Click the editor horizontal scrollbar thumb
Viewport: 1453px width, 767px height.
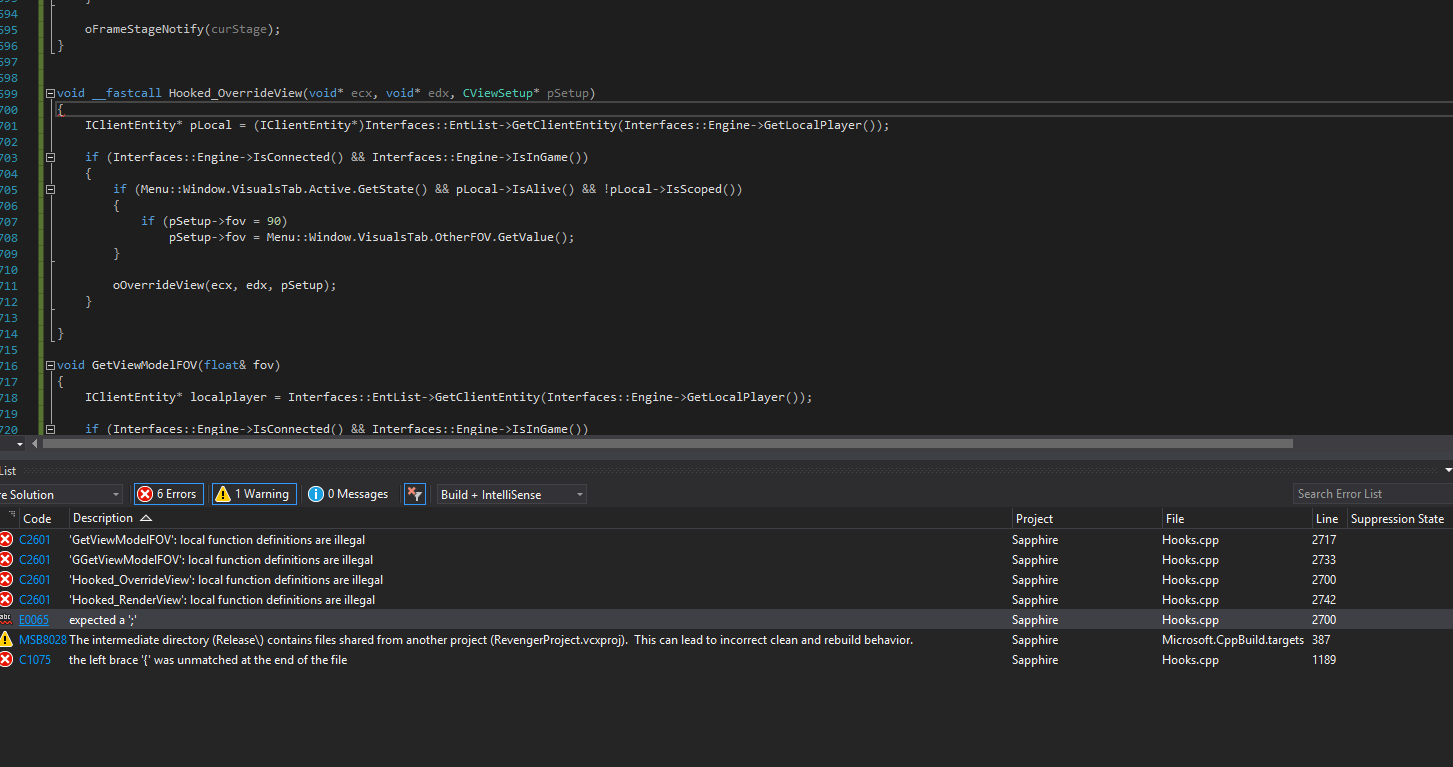(667, 443)
